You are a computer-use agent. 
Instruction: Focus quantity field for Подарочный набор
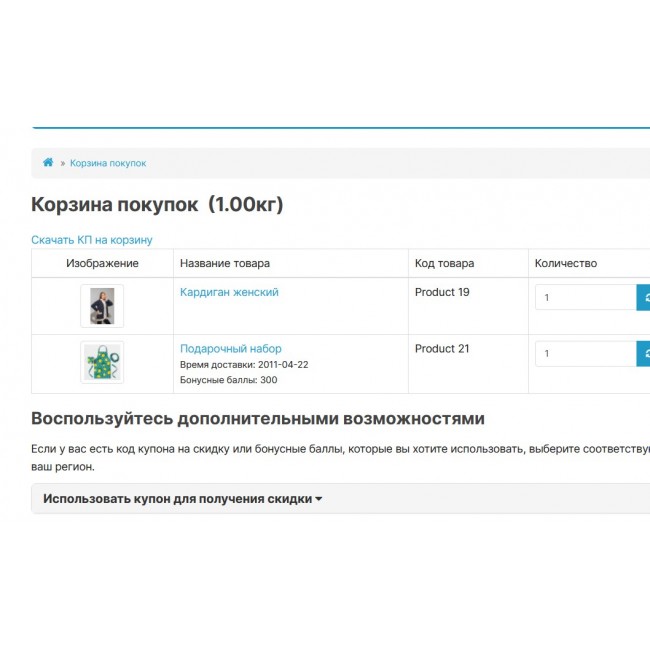(x=585, y=353)
